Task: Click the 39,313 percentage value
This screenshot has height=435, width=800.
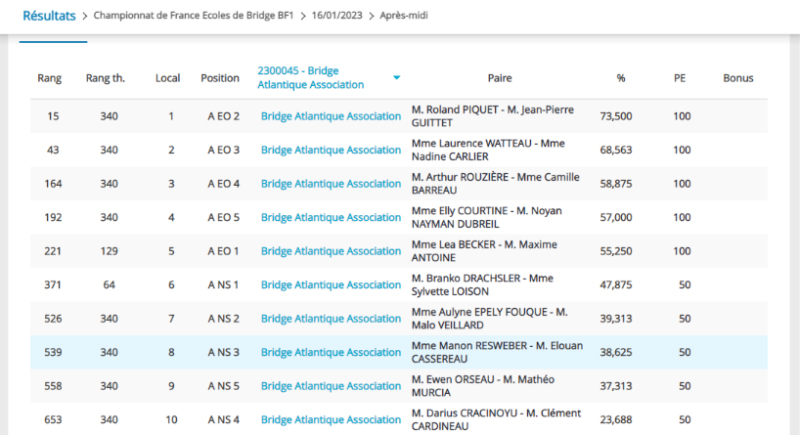Action: pos(616,318)
